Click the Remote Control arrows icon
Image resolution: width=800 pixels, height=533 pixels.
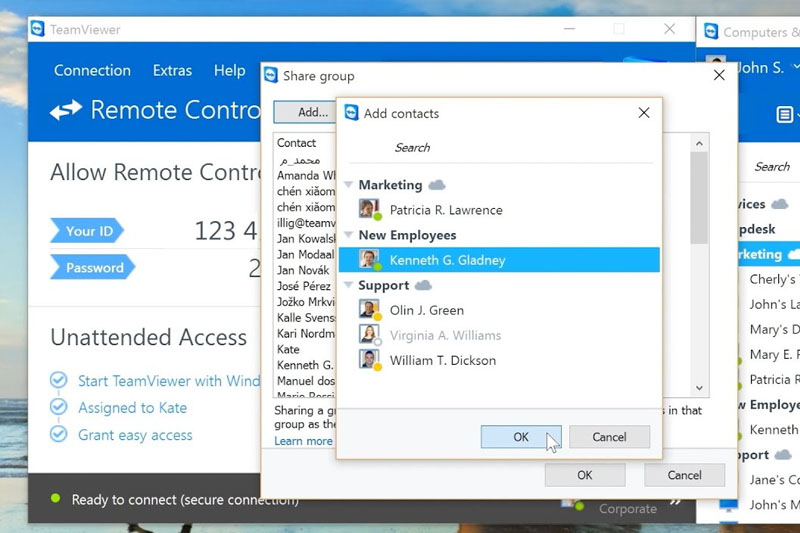[66, 109]
